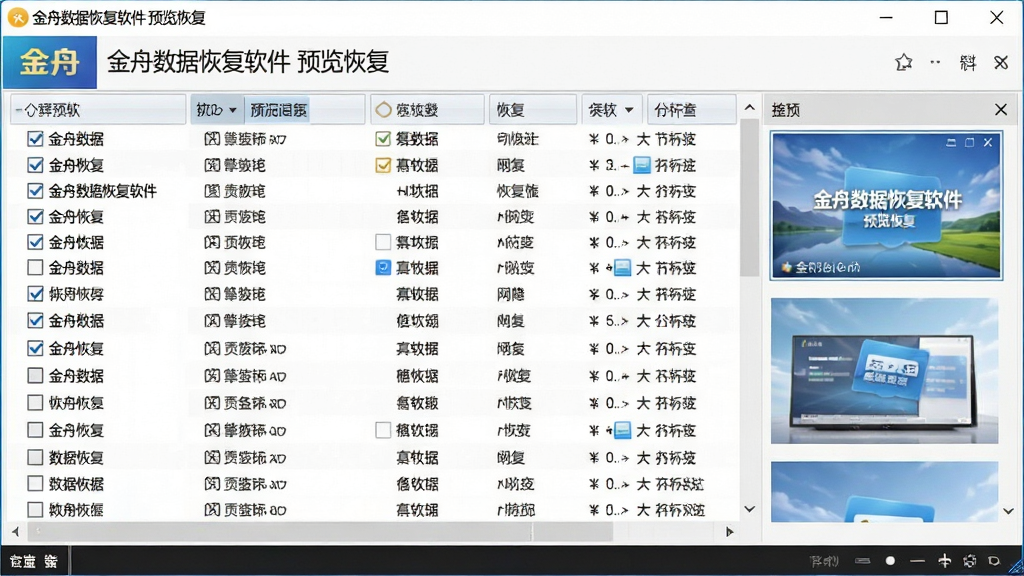Click the 恢复 column header
This screenshot has width=1024, height=576.
point(533,110)
